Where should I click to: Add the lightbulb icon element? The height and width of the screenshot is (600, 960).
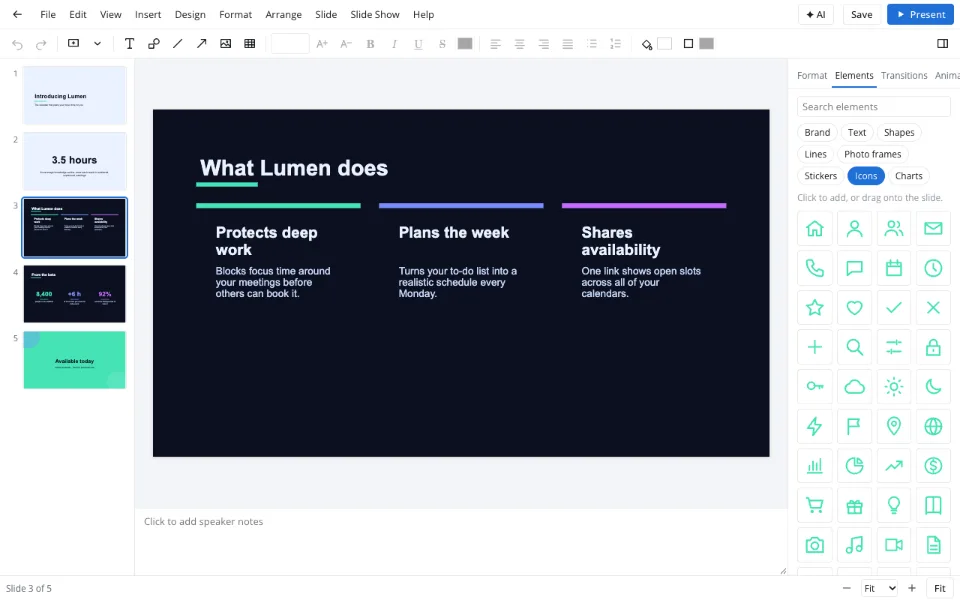(x=894, y=505)
